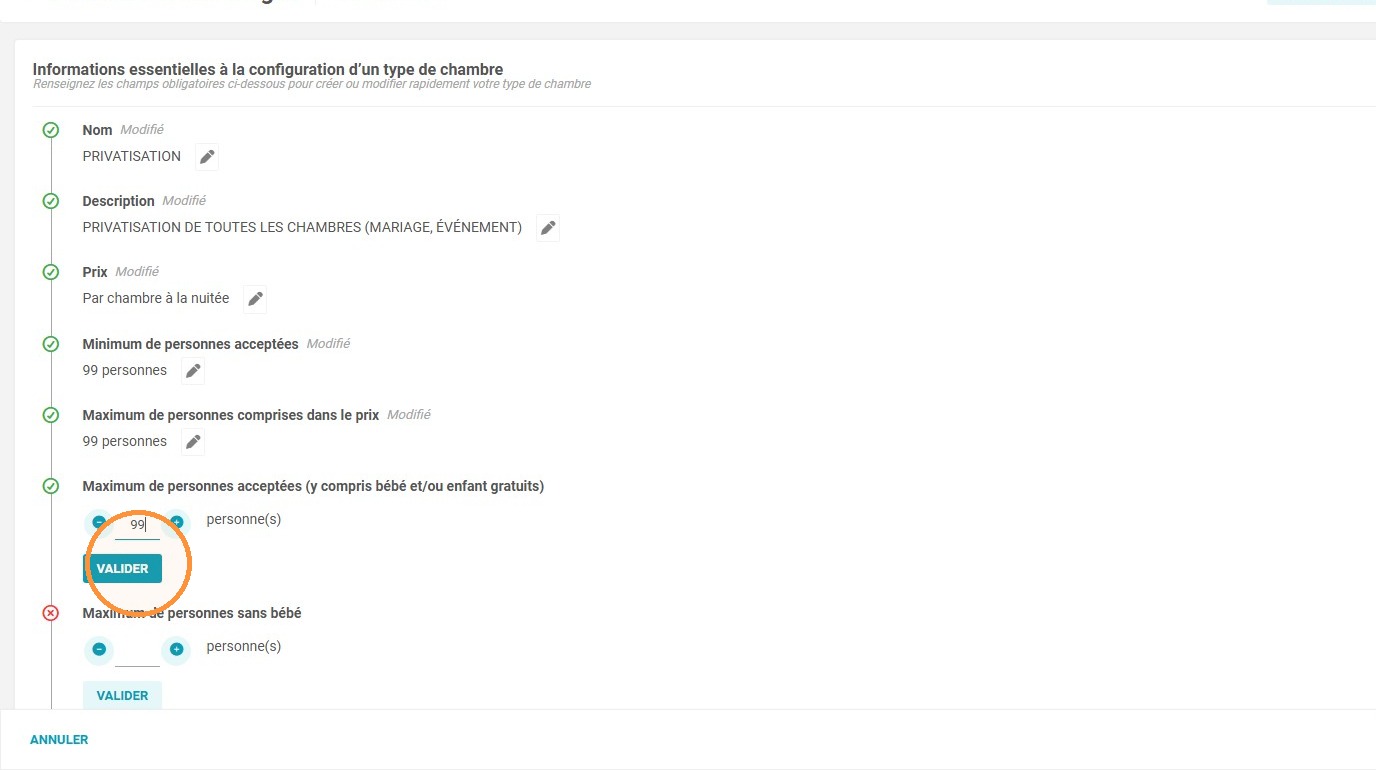The height and width of the screenshot is (770, 1376).
Task: Click green check status beside Description
Action: tap(51, 201)
